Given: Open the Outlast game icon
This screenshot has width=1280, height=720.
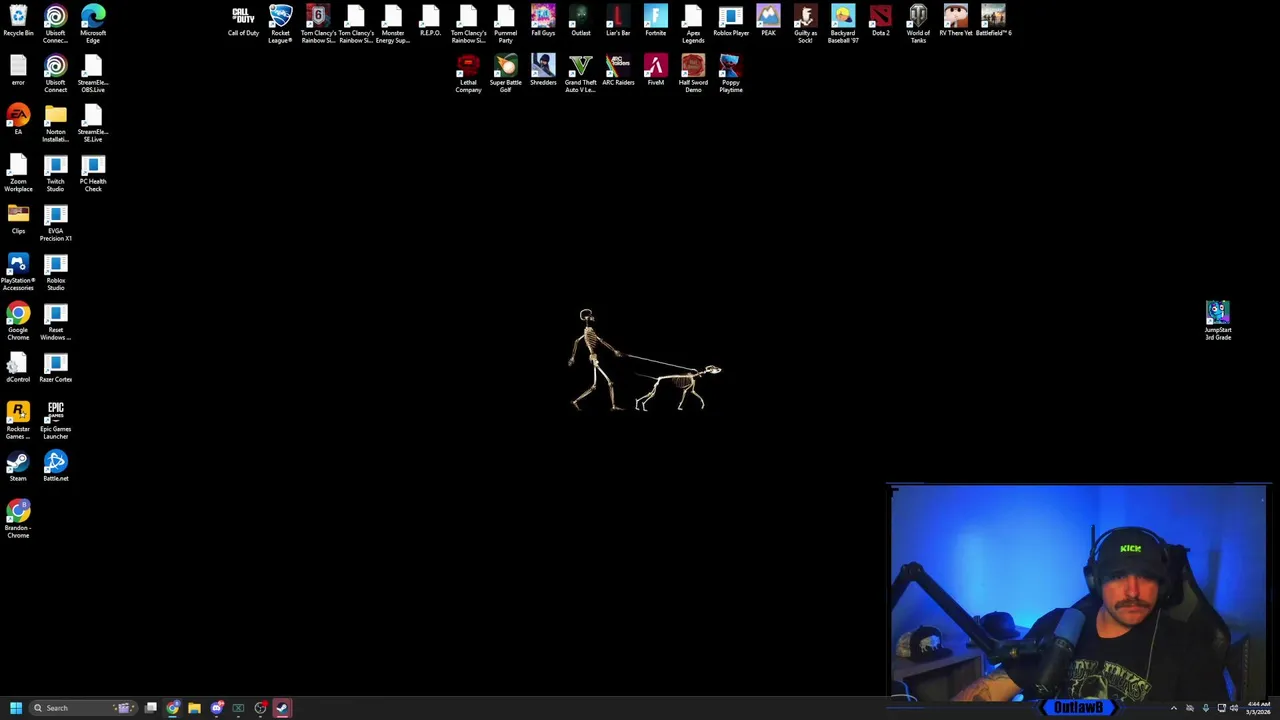Looking at the screenshot, I should [580, 21].
